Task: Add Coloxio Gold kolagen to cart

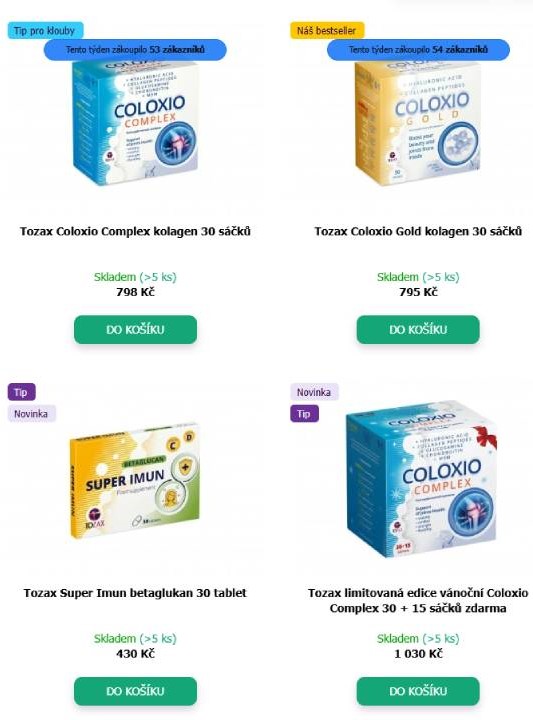Action: click(418, 329)
